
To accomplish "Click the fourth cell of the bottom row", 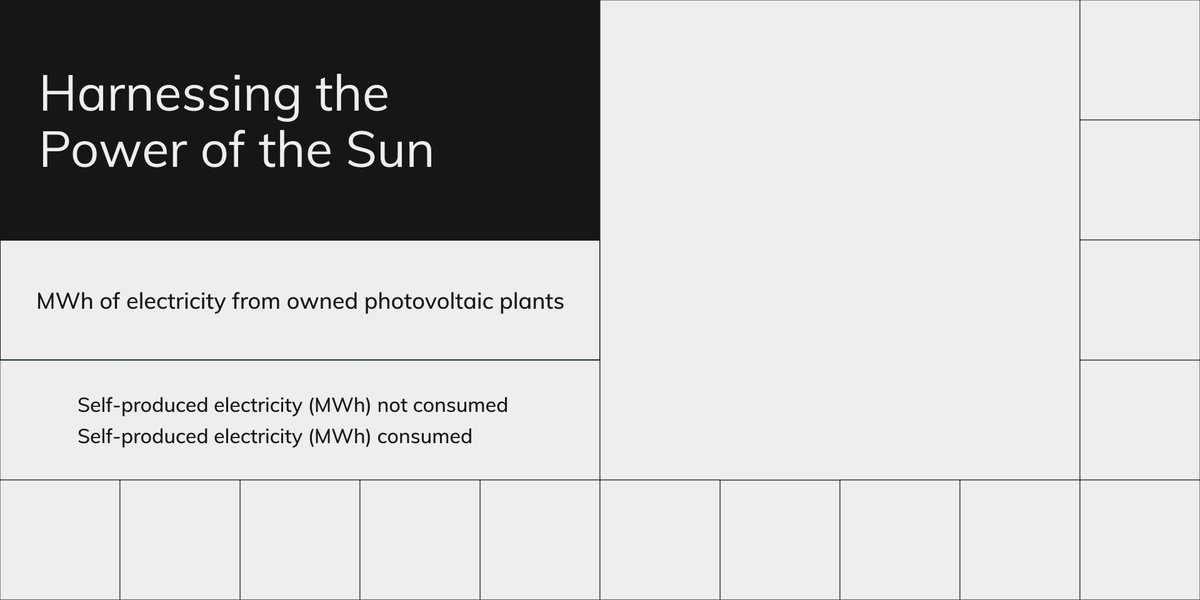I will [x=420, y=540].
